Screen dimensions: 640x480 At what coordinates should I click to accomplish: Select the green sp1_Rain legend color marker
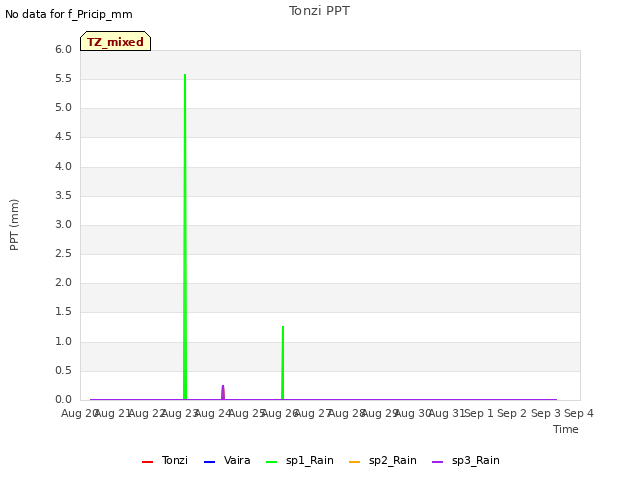click(x=271, y=462)
